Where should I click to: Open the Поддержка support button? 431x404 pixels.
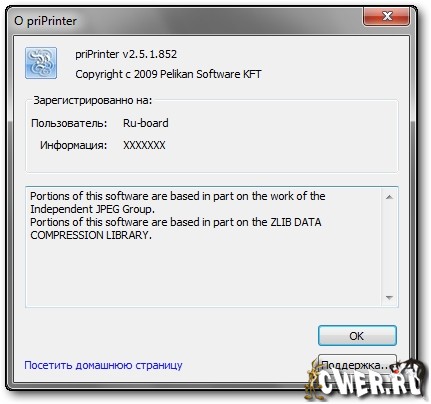(x=357, y=364)
